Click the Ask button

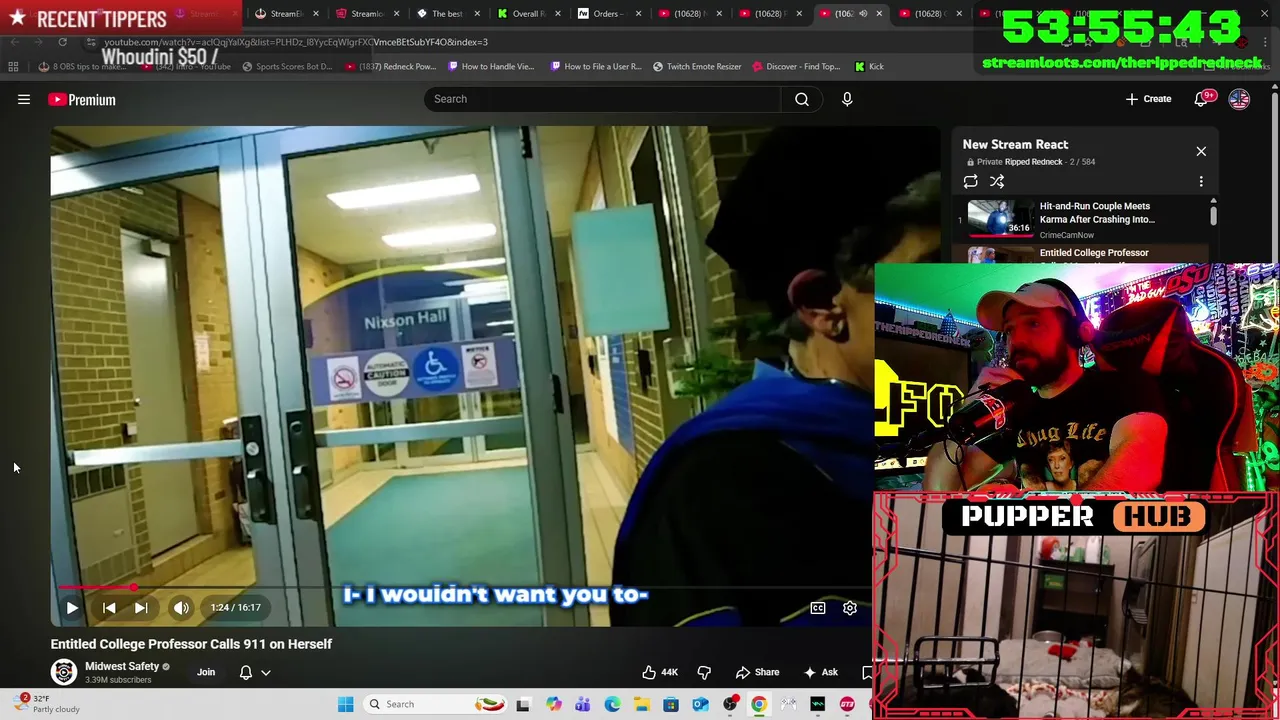pyautogui.click(x=821, y=672)
